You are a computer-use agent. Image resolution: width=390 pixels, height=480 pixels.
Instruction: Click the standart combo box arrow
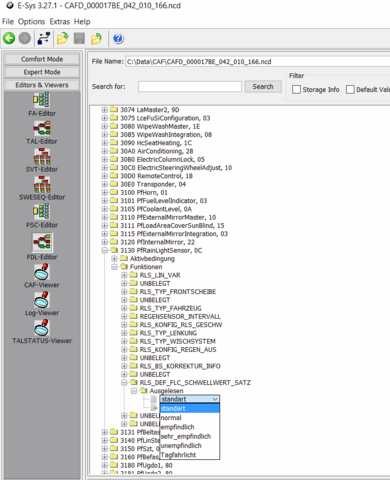tap(215, 399)
